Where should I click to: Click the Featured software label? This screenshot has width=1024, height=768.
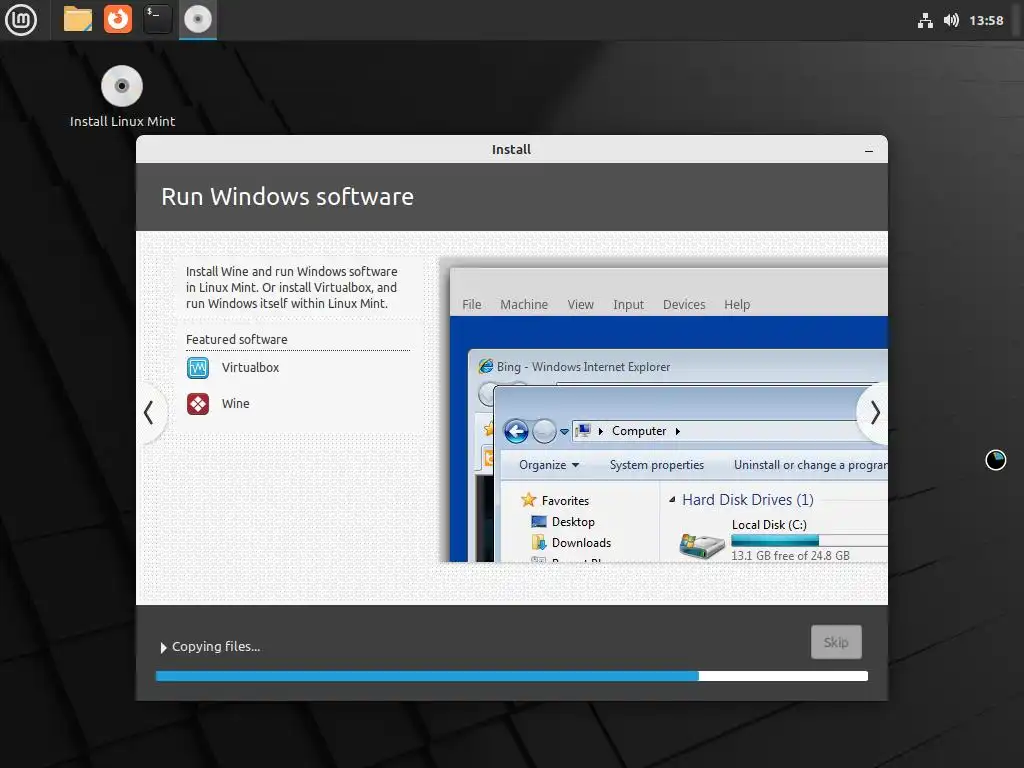click(x=236, y=340)
